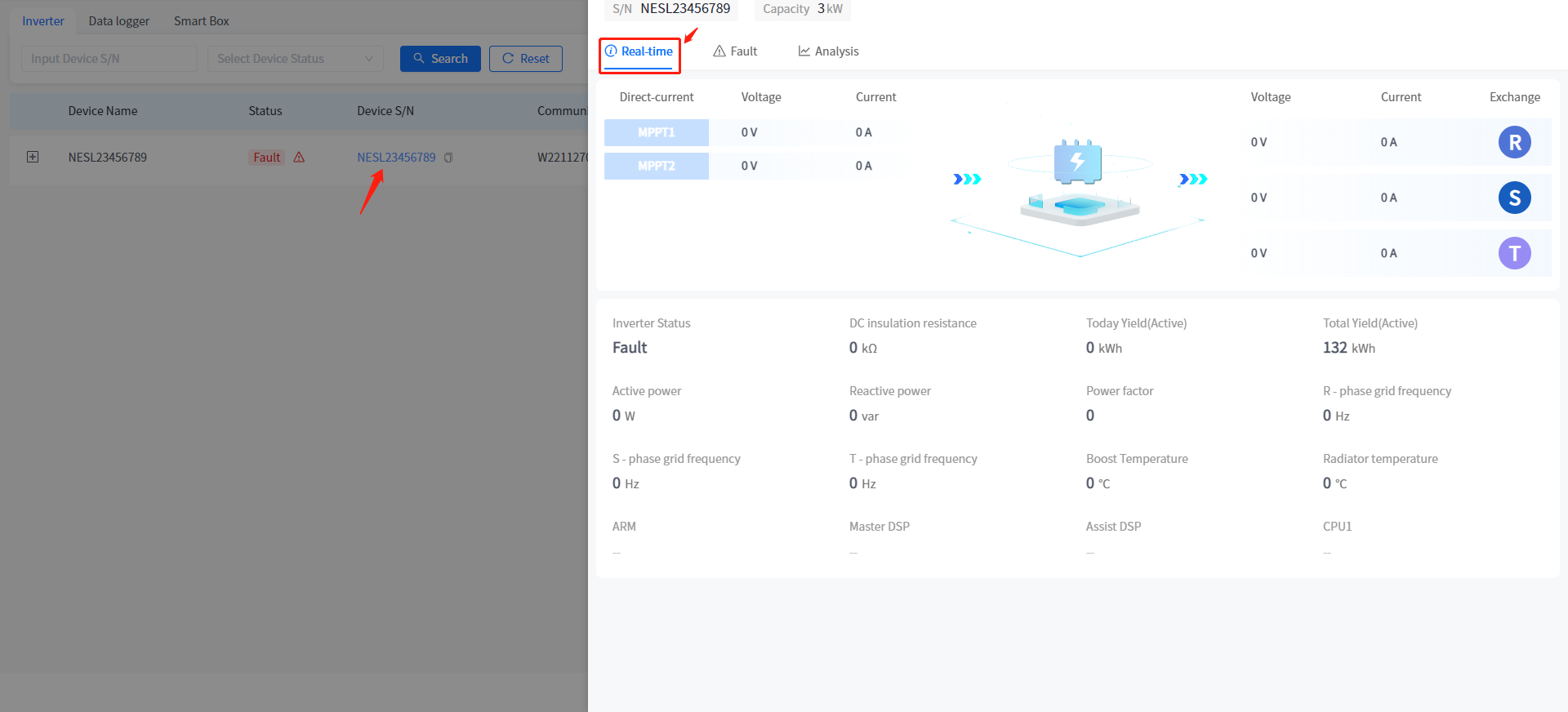Open the Select Device Status dropdown
Image resolution: width=1568 pixels, height=712 pixels.
click(295, 59)
